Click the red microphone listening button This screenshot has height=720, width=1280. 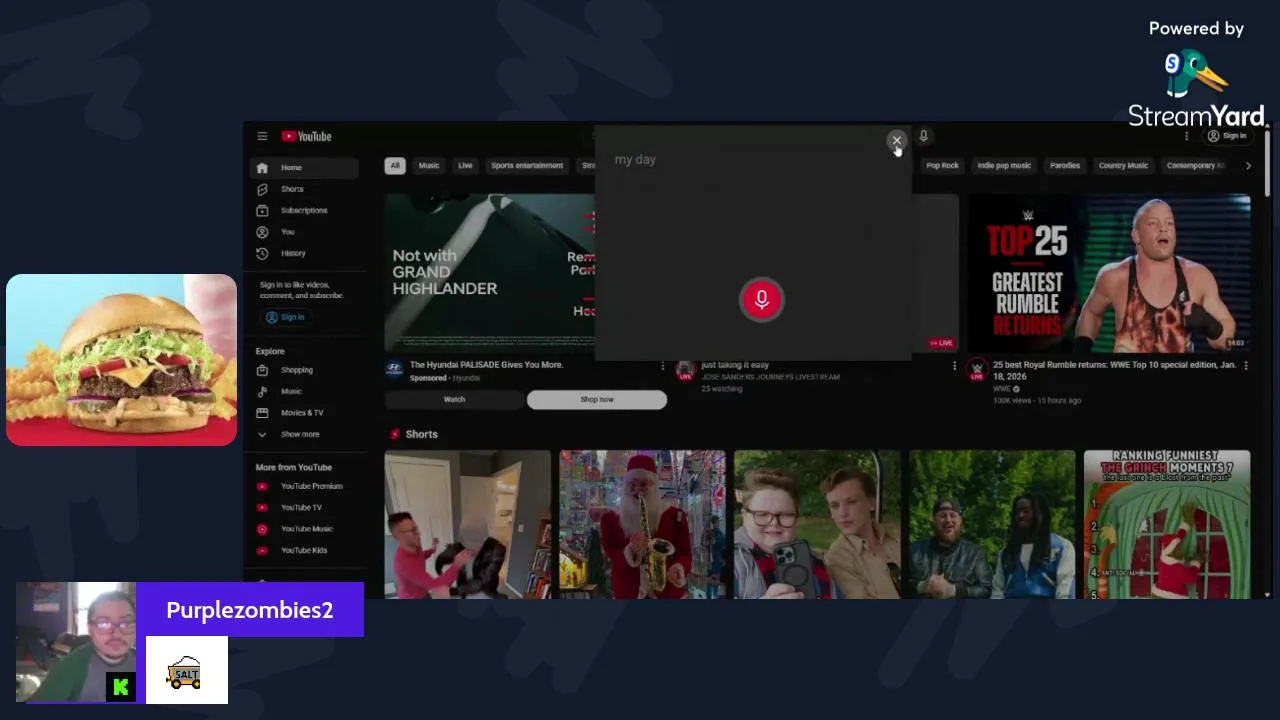tap(761, 300)
